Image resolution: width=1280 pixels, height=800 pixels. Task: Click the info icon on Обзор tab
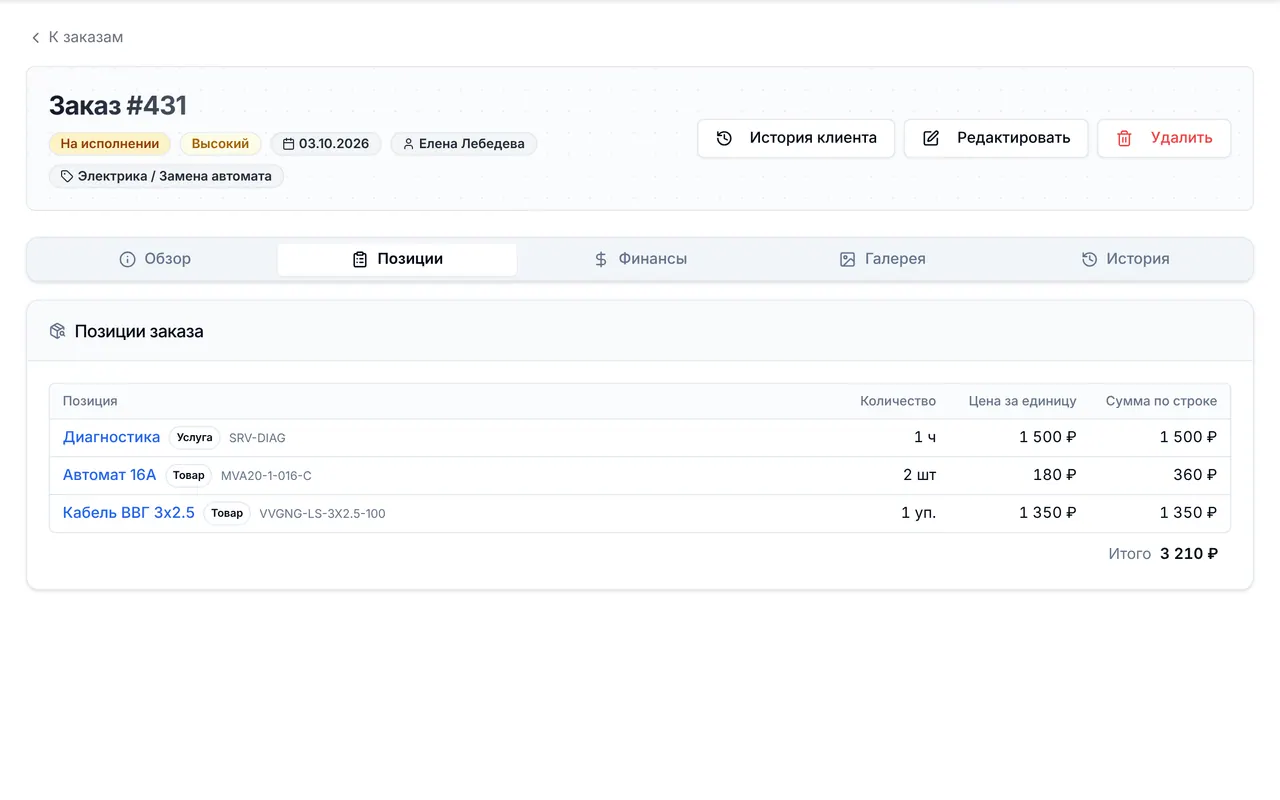point(127,259)
